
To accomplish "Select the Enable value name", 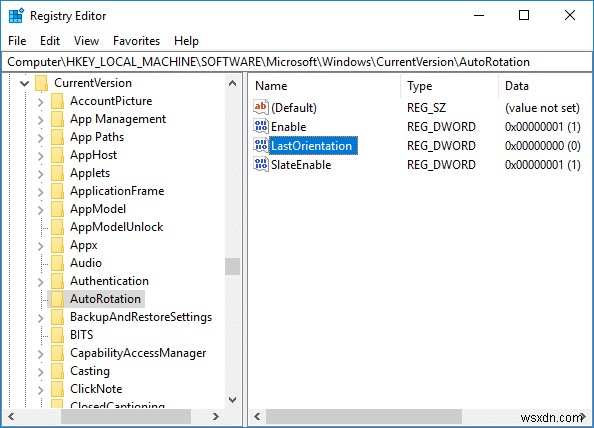I will tap(289, 127).
